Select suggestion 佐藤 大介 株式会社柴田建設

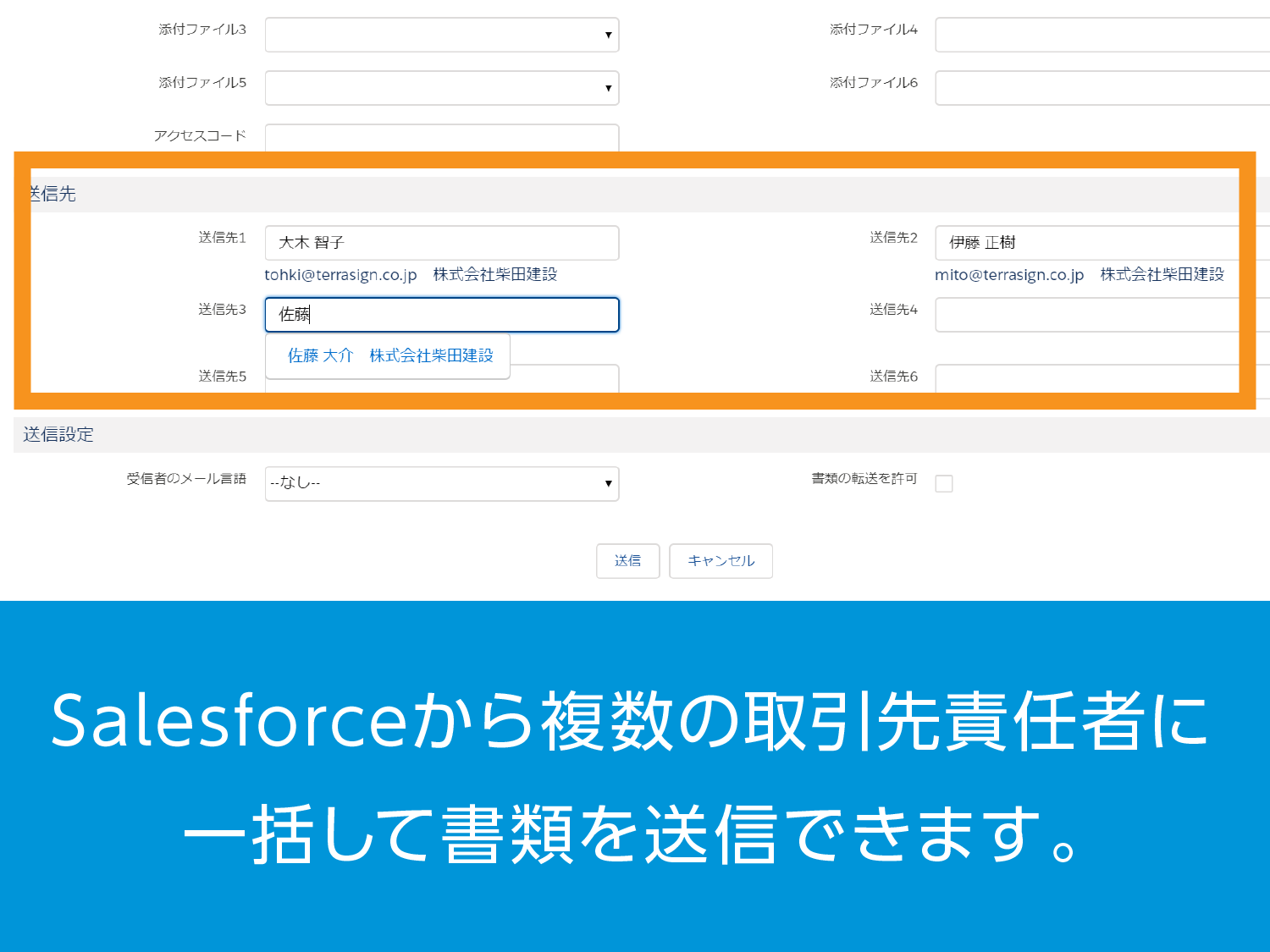[389, 356]
